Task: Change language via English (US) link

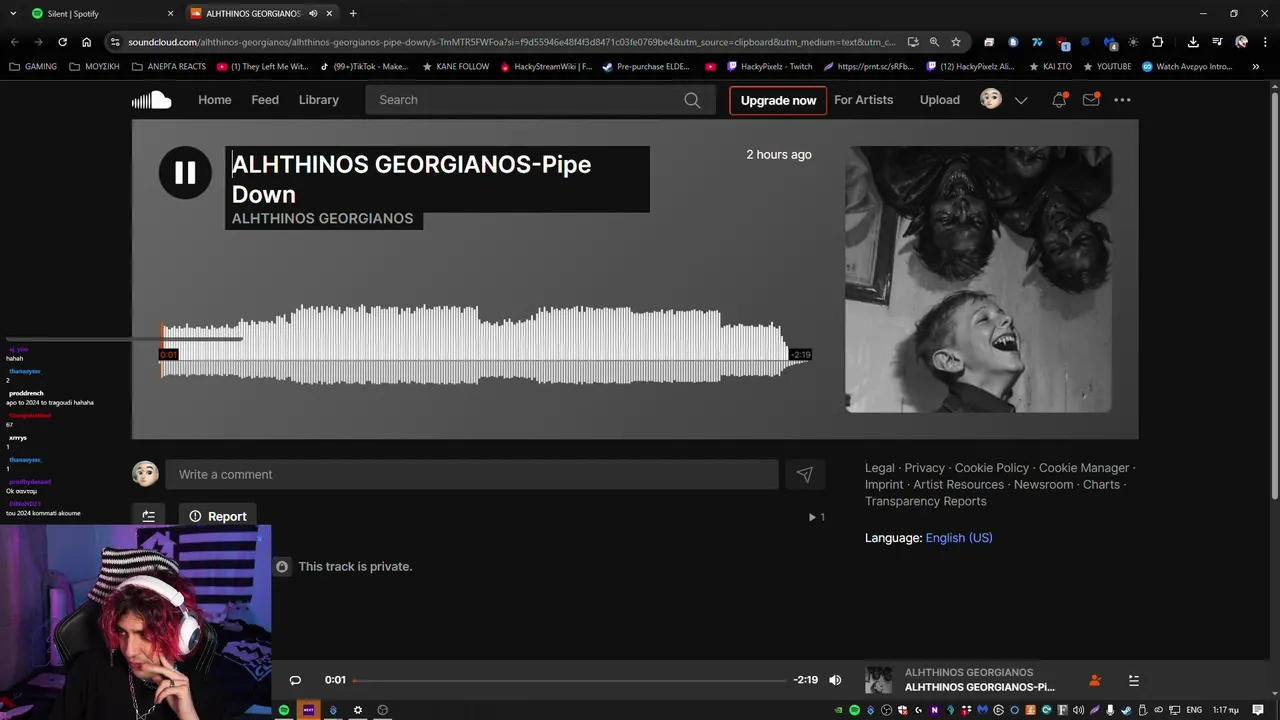Action: 959,538
